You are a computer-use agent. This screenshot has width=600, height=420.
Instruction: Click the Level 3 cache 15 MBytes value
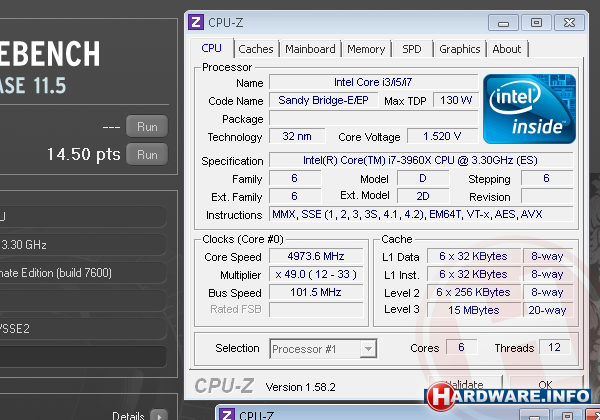click(474, 310)
